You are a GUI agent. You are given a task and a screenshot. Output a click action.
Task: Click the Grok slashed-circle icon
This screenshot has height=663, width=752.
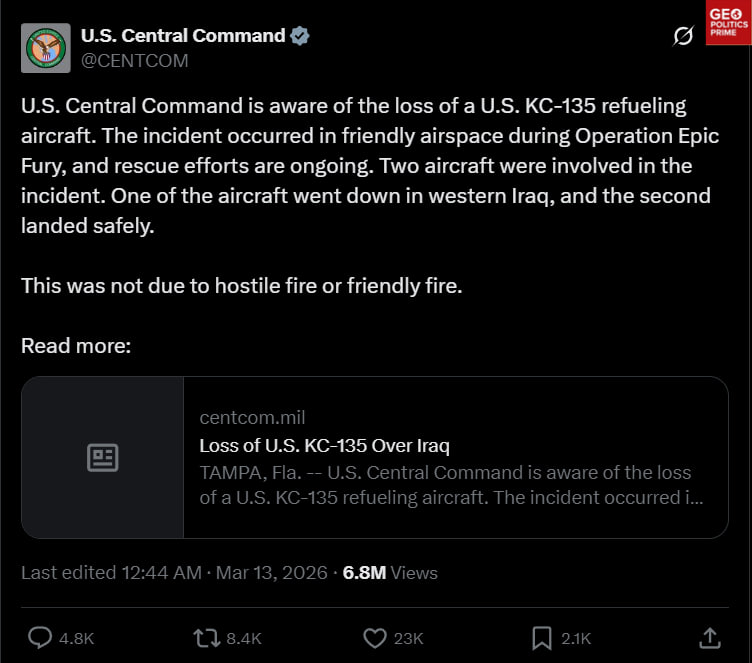[x=684, y=37]
